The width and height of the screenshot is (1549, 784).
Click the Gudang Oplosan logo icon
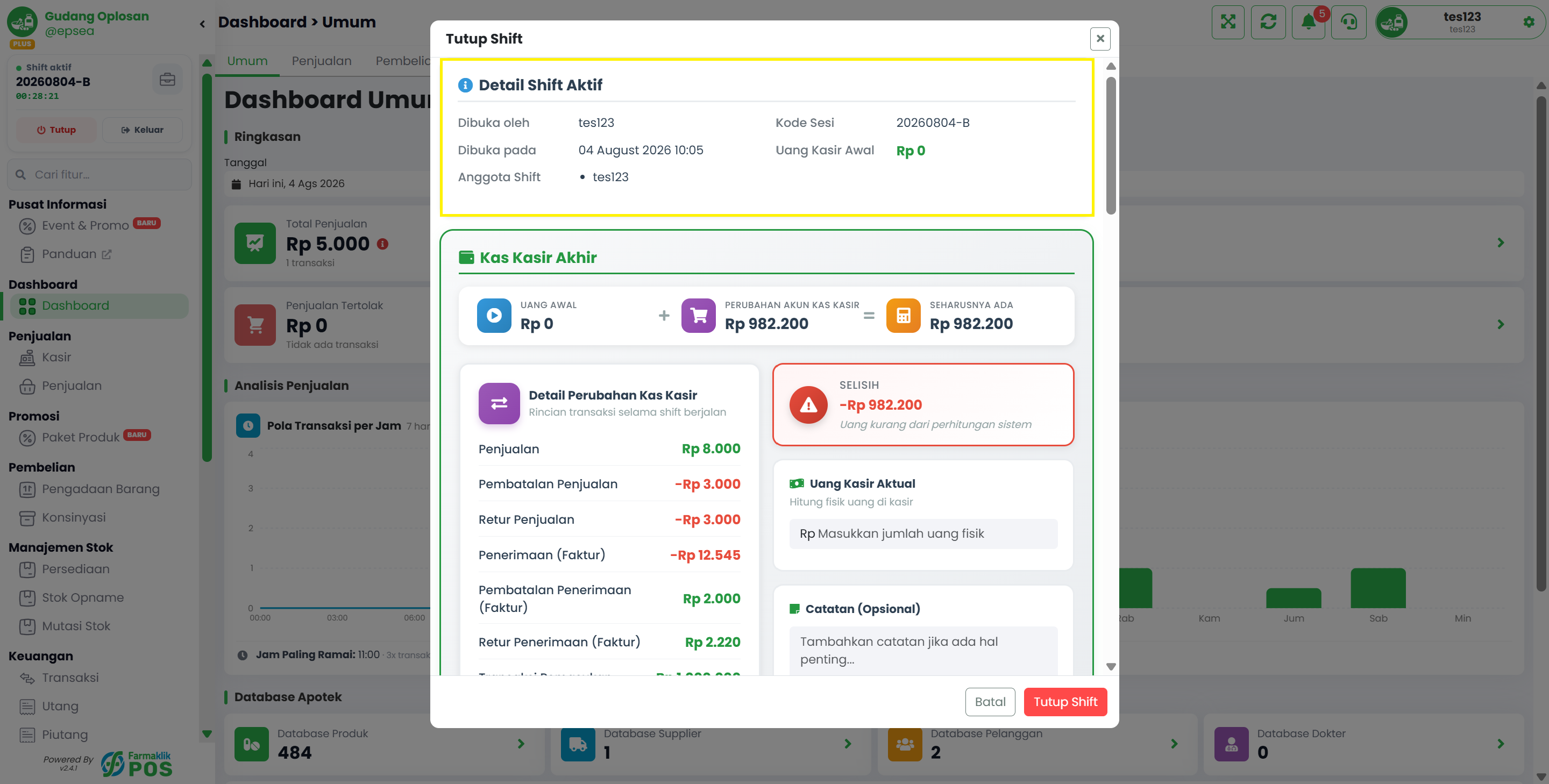click(22, 22)
